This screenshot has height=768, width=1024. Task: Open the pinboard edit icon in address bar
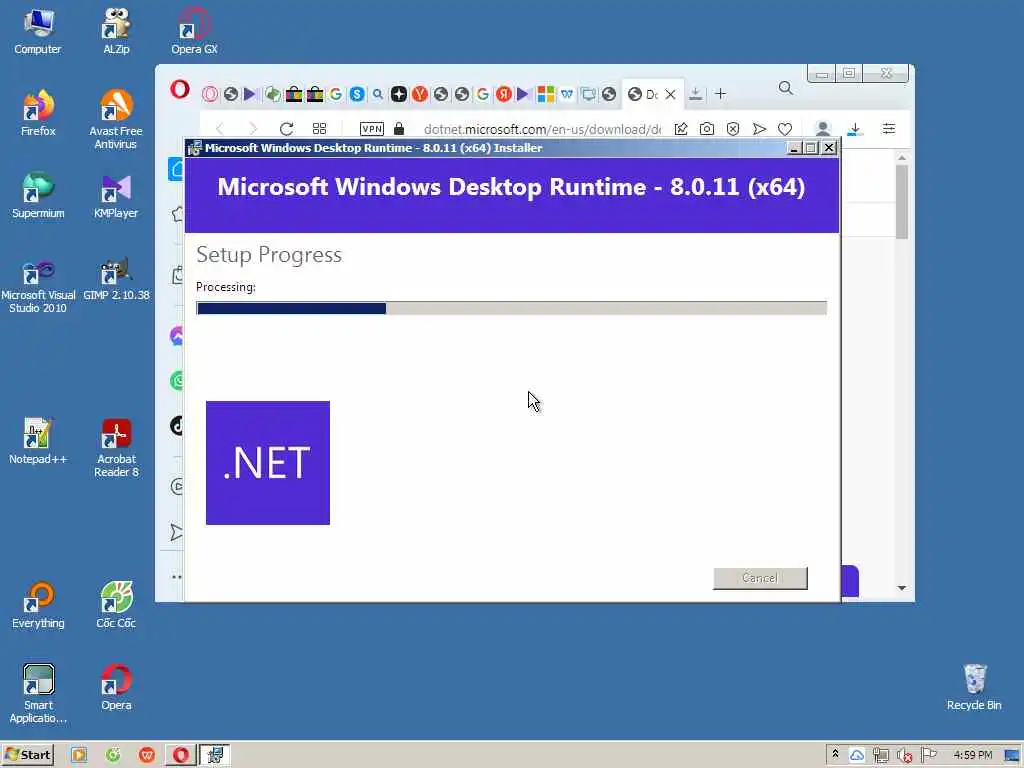pos(680,129)
